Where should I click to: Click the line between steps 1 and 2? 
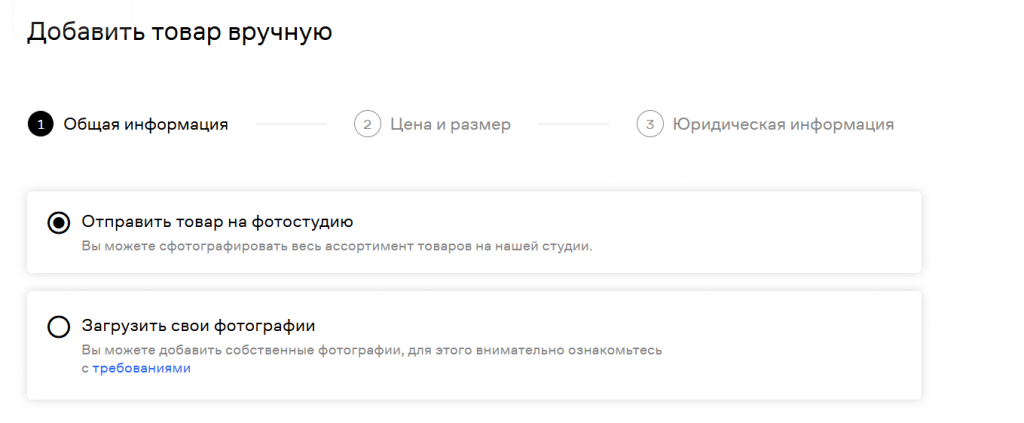290,125
